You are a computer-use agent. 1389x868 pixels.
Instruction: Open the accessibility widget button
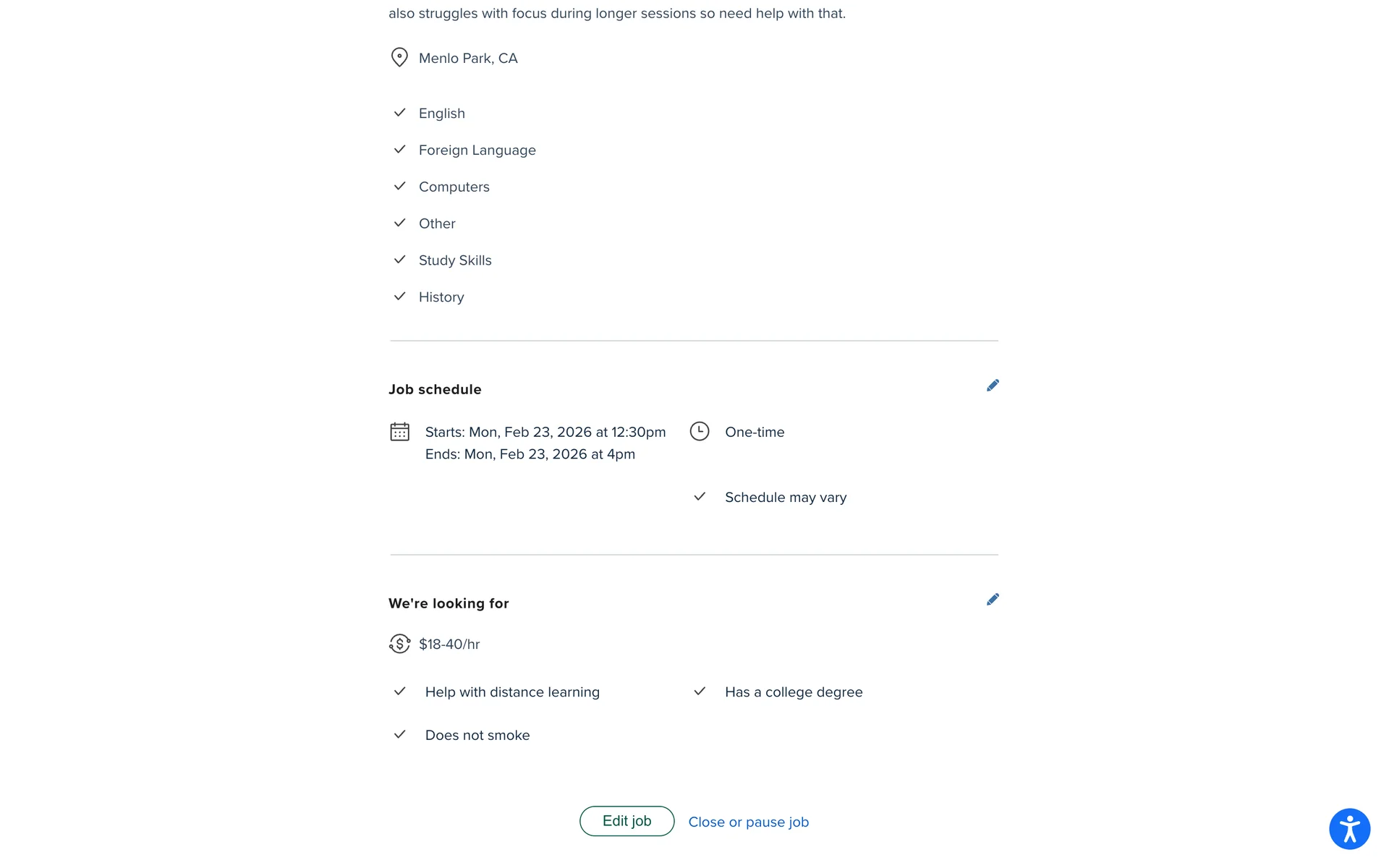(1349, 829)
